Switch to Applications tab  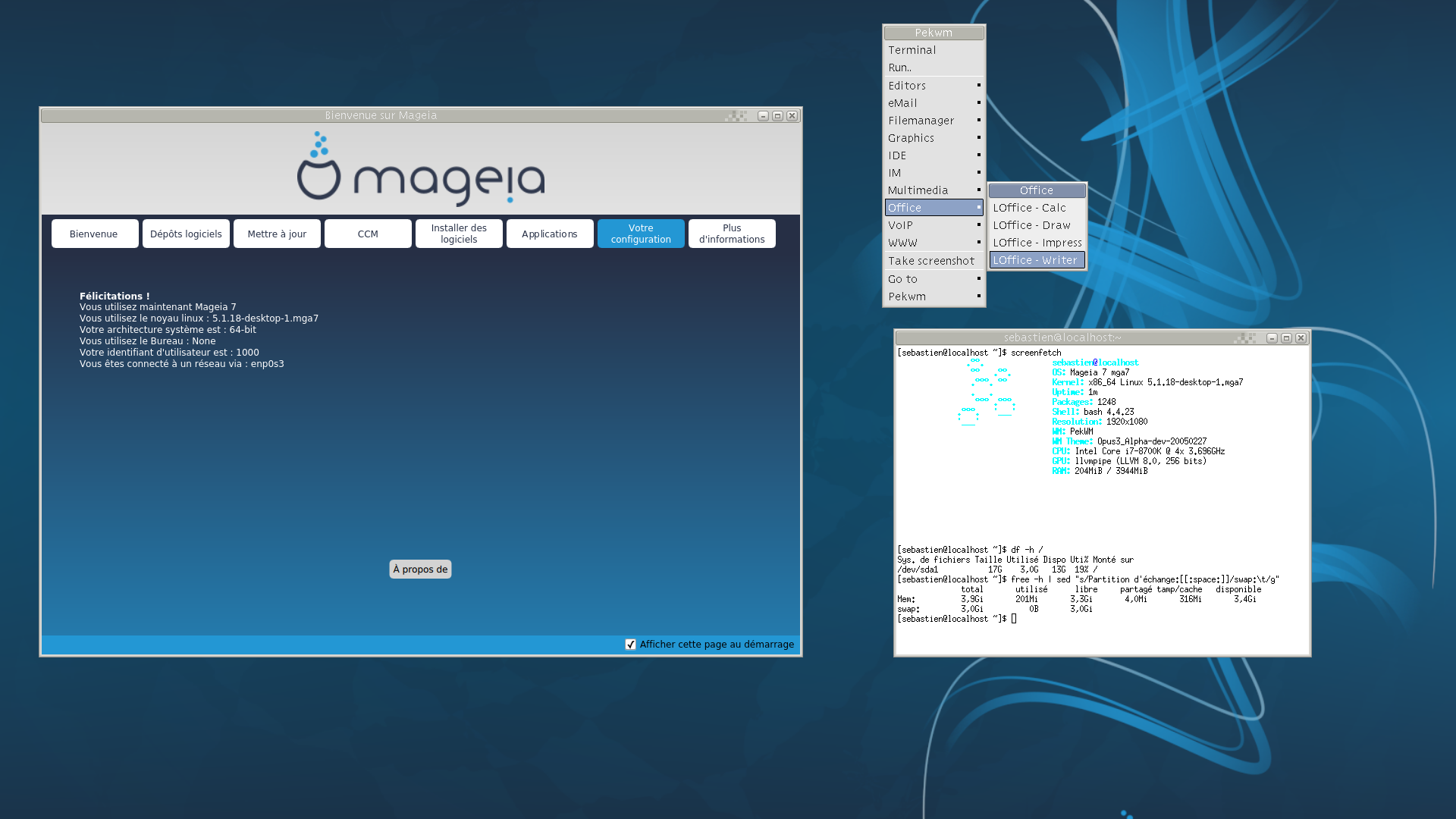click(x=550, y=234)
